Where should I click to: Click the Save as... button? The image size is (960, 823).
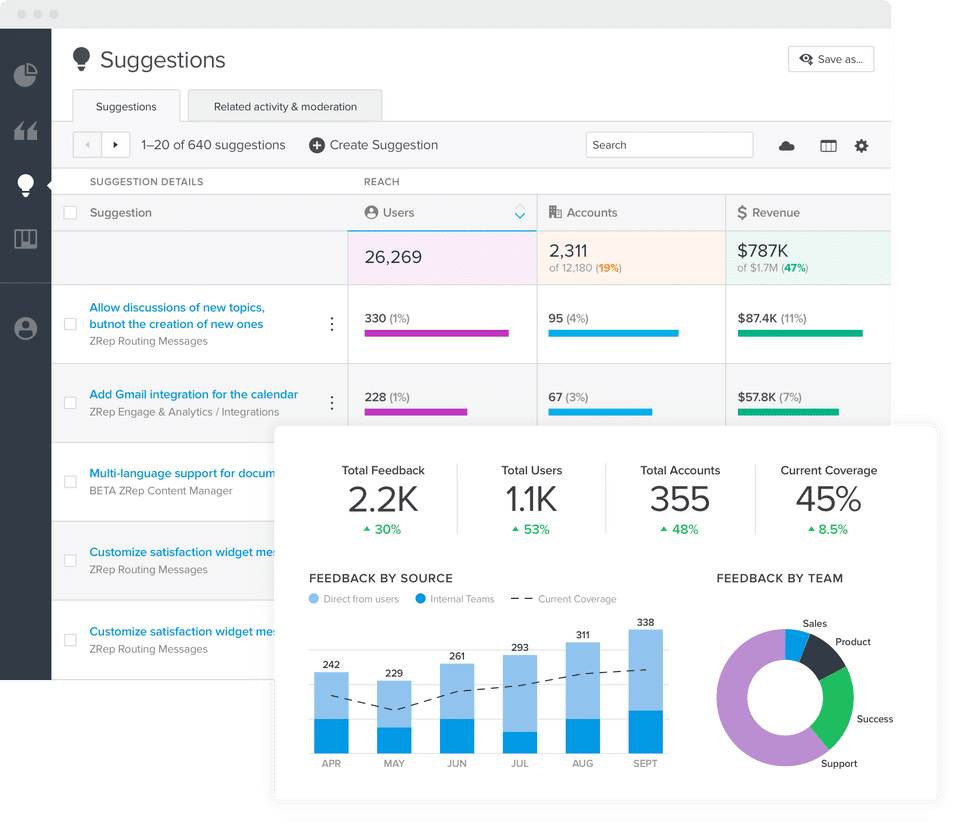click(x=831, y=59)
